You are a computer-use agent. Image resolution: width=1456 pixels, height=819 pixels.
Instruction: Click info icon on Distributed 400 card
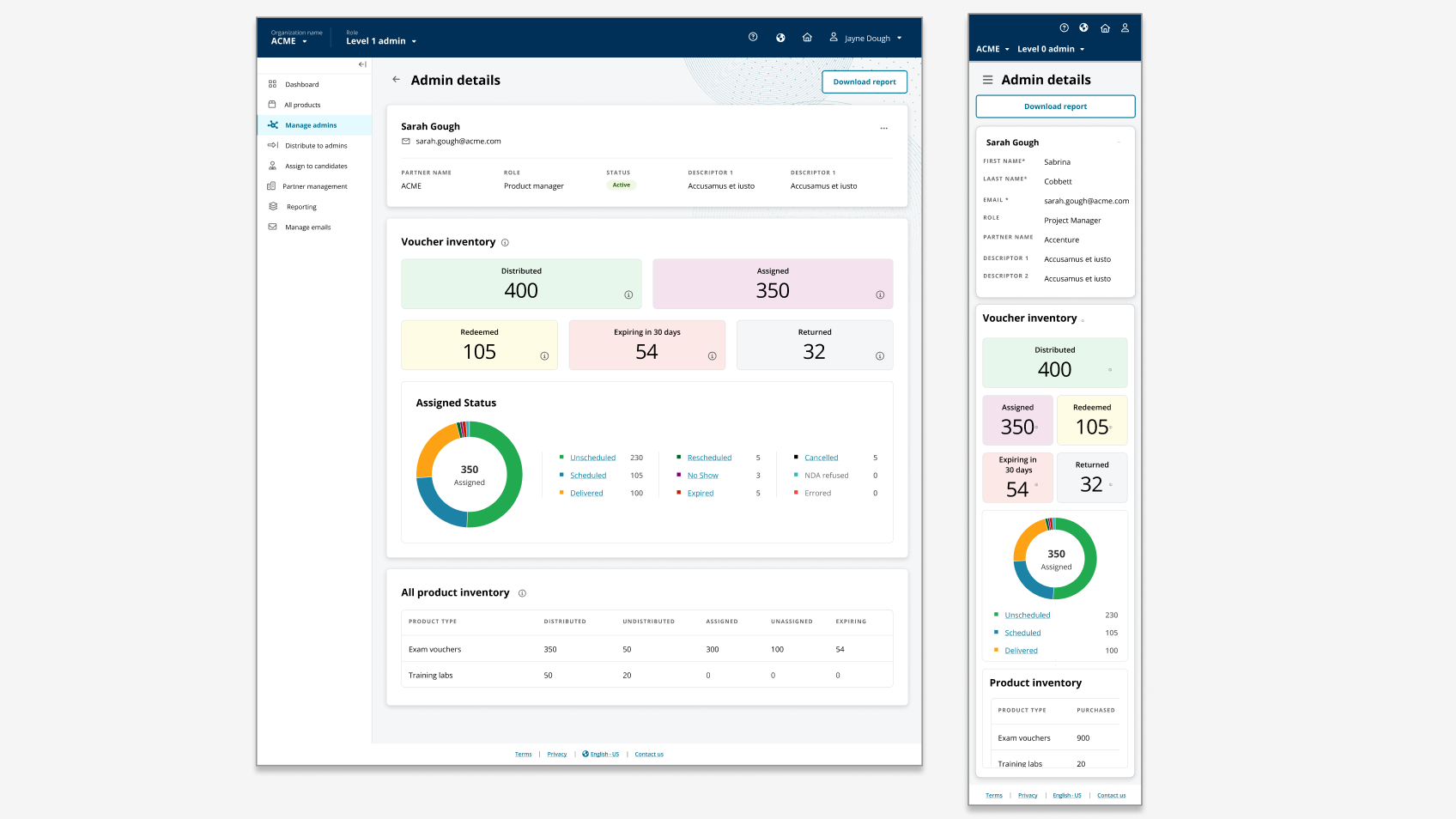[x=628, y=294]
